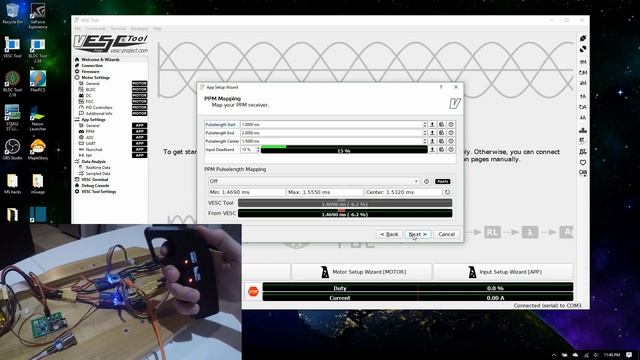Adjust the Pulselength End spinner arrows
The height and width of the screenshot is (360, 640).
point(425,133)
